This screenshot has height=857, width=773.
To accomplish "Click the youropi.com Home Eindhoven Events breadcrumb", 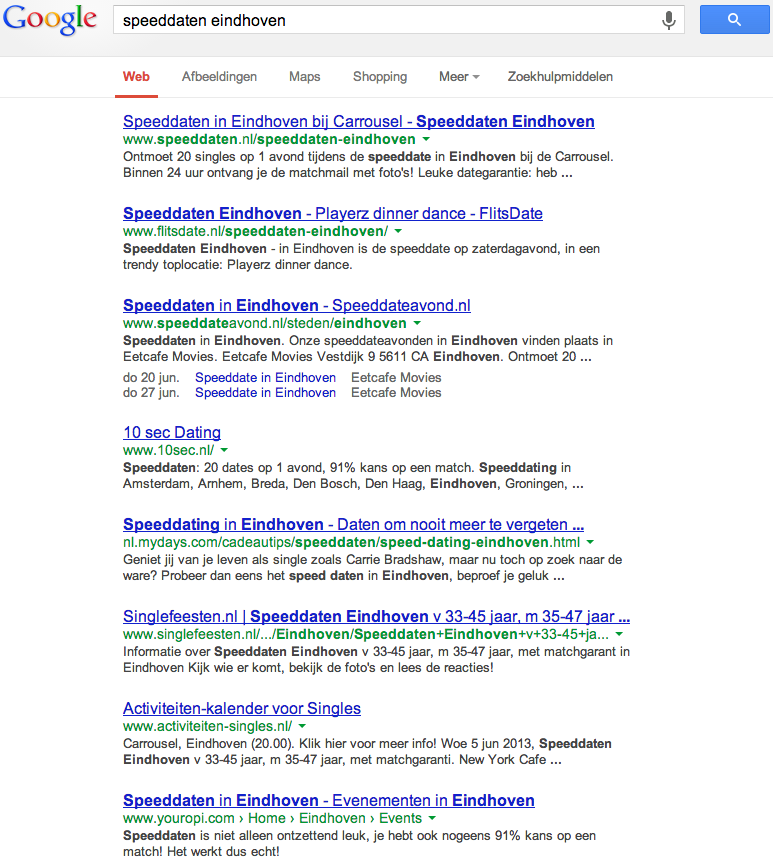I will (x=272, y=818).
